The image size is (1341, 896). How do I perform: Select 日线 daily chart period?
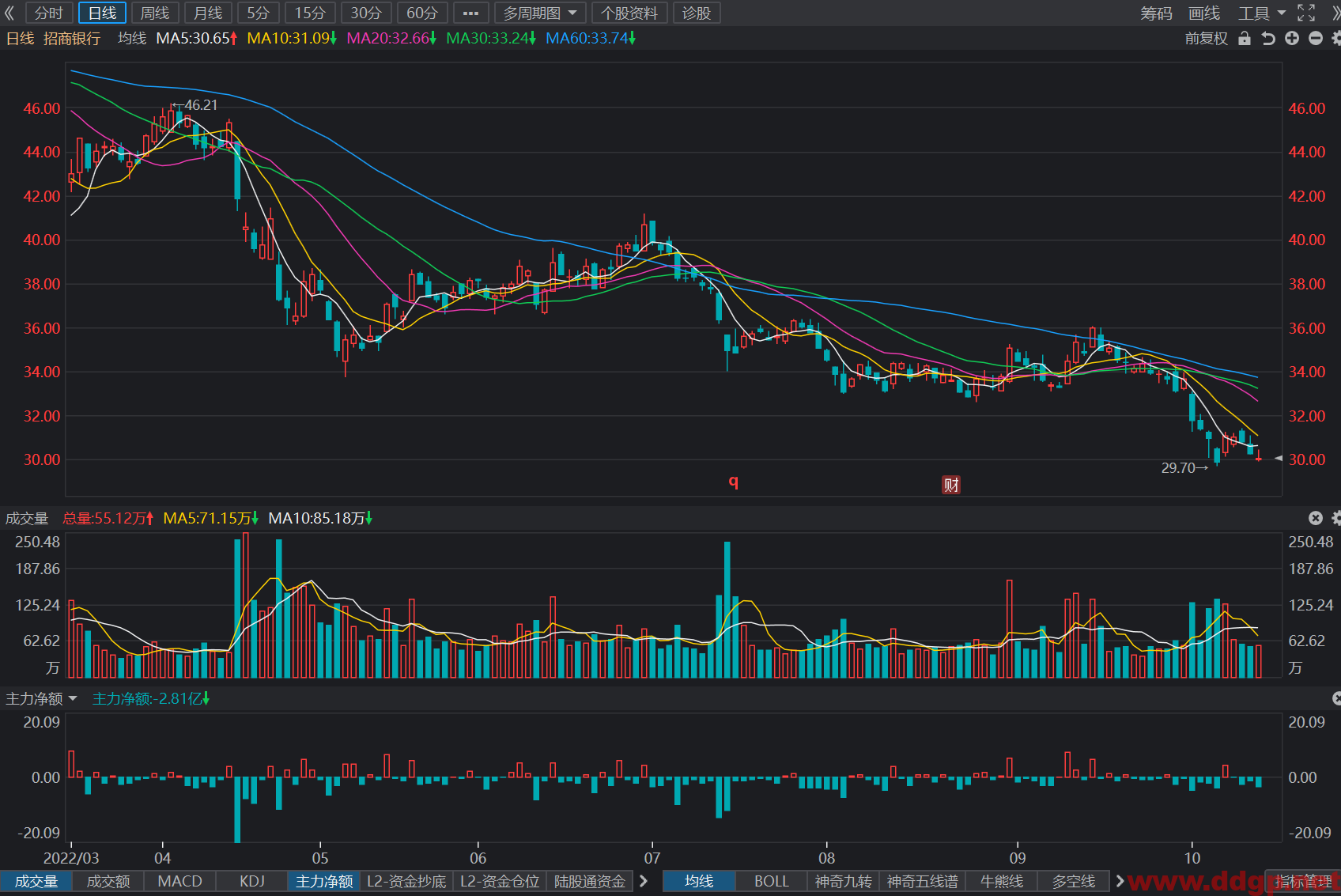(102, 13)
